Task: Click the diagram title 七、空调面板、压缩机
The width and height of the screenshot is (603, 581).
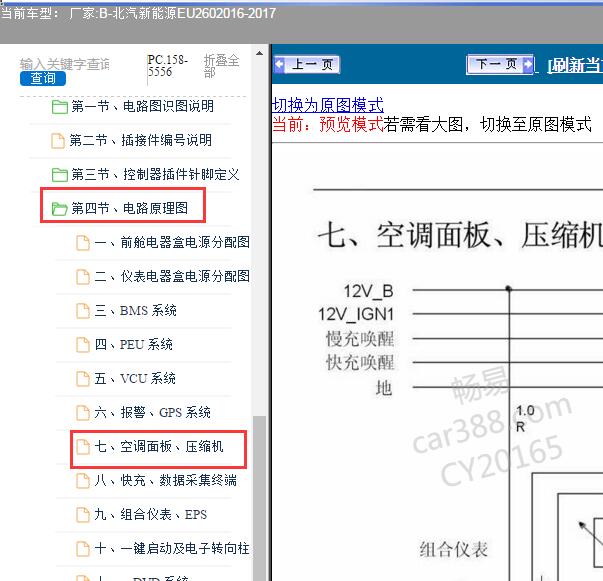Action: tap(460, 235)
